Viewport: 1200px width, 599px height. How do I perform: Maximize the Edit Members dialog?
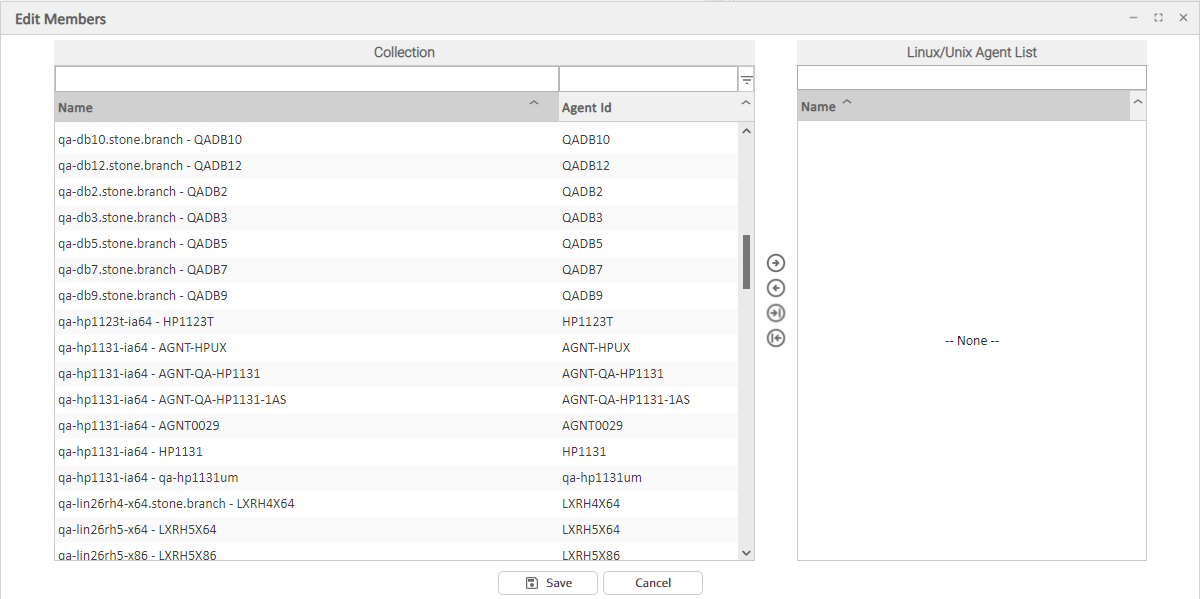tap(1158, 18)
